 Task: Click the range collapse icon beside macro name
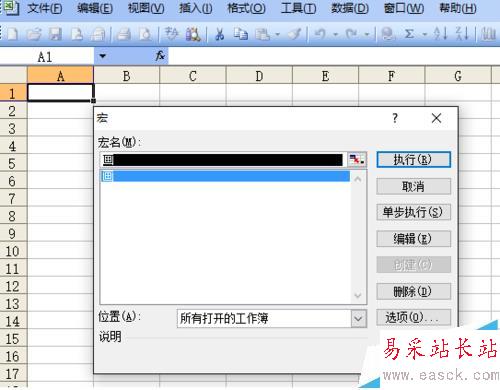(x=357, y=160)
